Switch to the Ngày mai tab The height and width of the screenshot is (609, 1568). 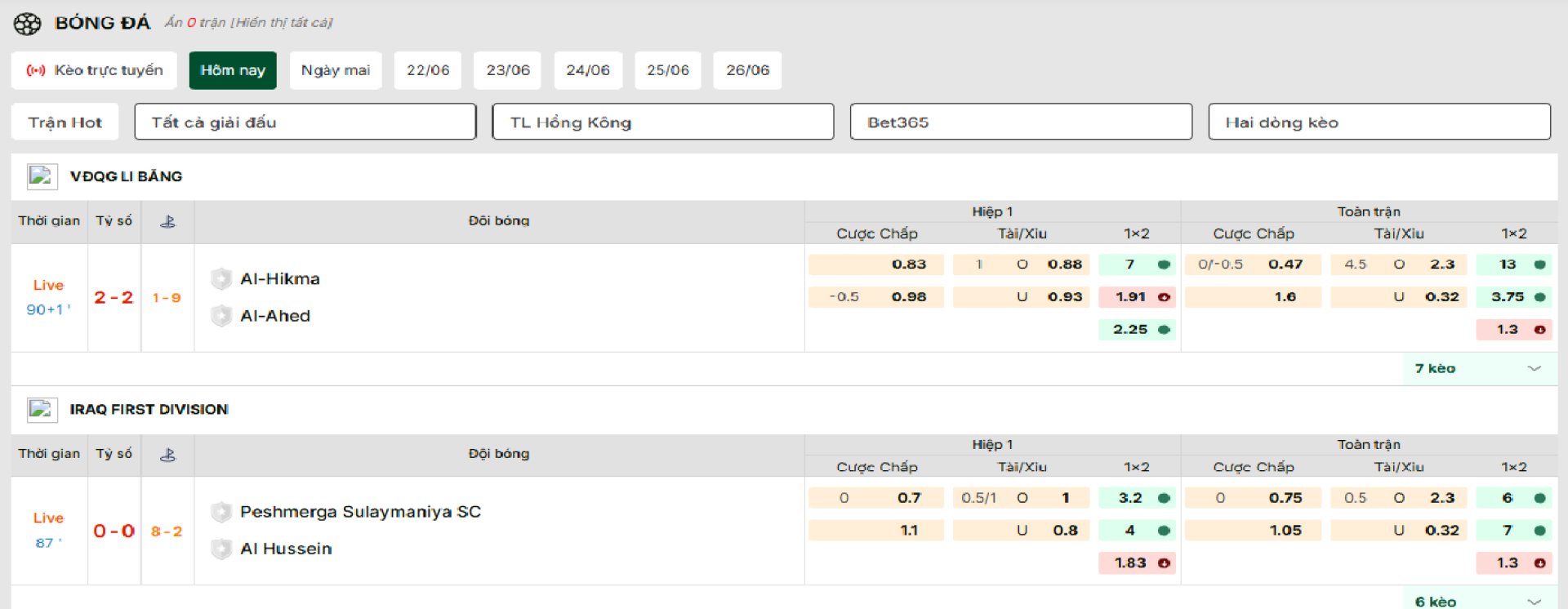[336, 70]
